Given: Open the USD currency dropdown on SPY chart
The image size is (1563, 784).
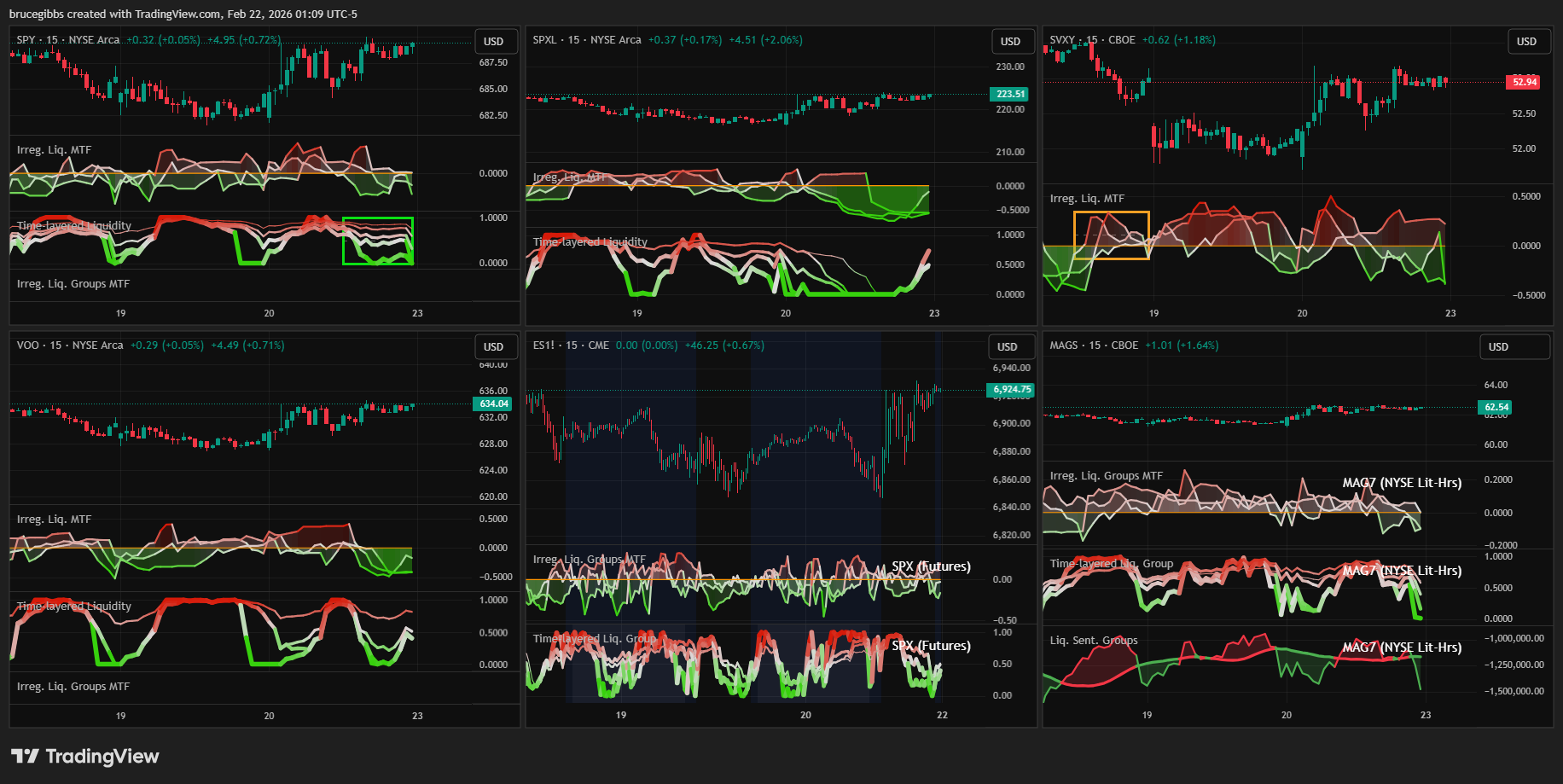Looking at the screenshot, I should [494, 41].
